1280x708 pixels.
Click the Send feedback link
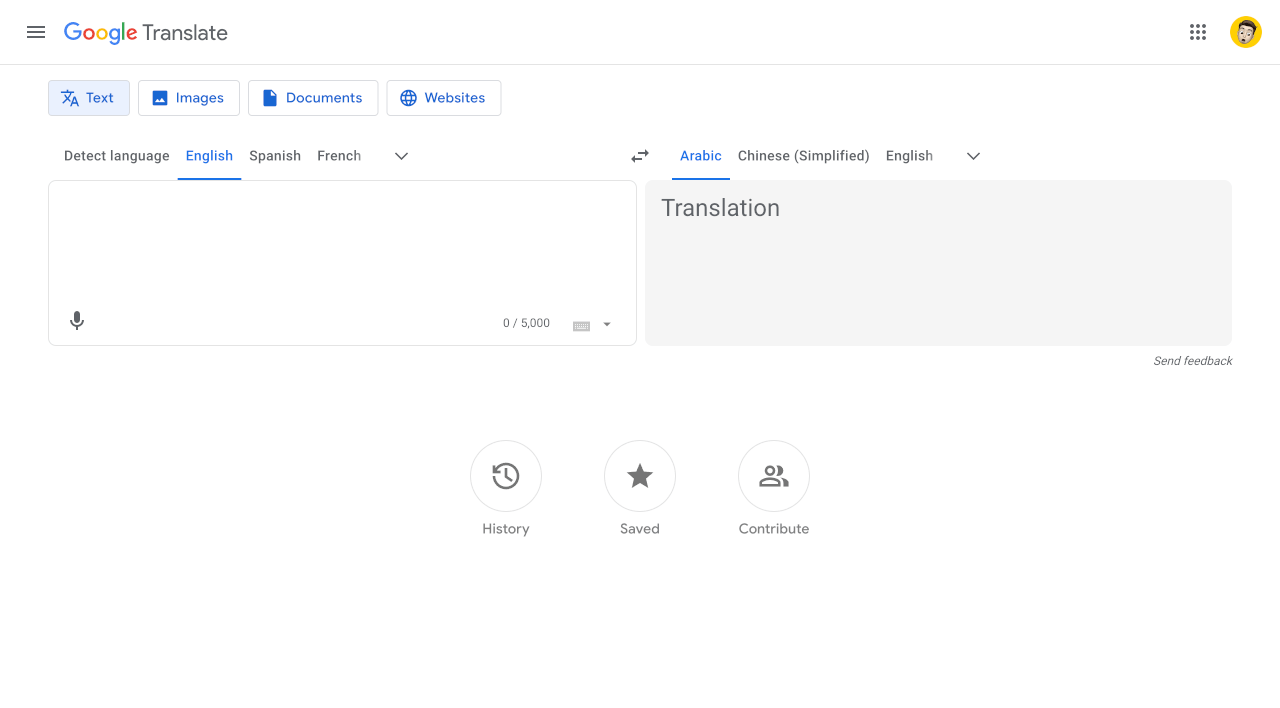pos(1193,360)
